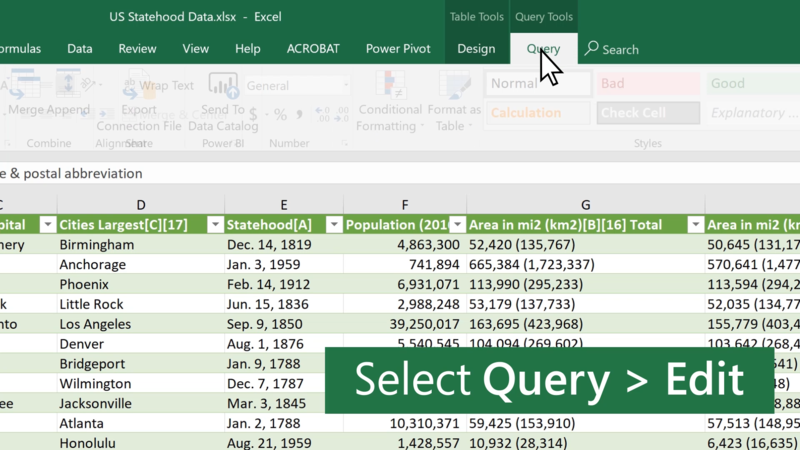Click the Search magnifier box

tap(612, 49)
